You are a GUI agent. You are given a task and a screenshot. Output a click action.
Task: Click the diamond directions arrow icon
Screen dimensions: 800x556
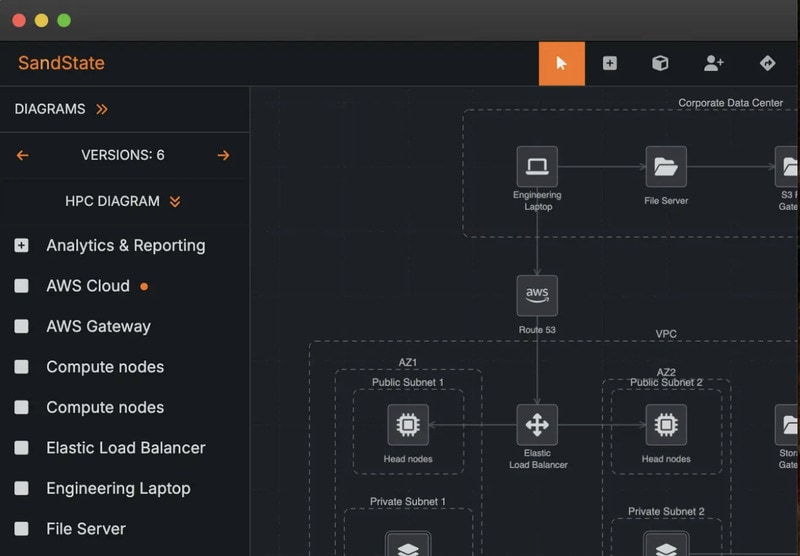tap(768, 63)
